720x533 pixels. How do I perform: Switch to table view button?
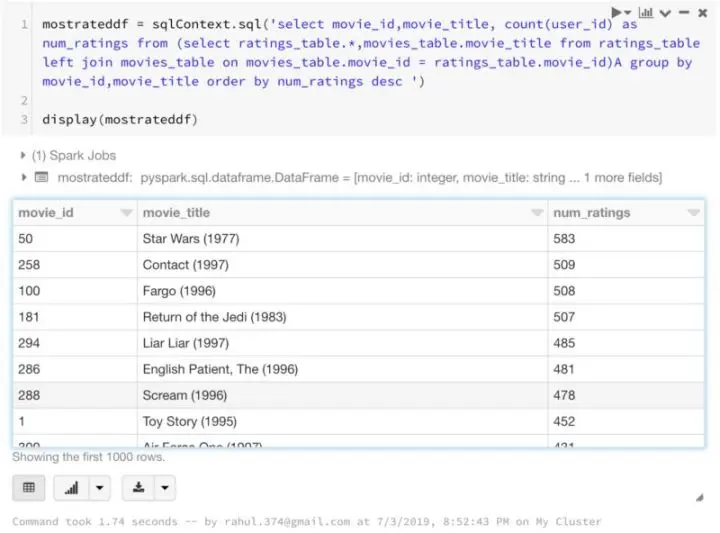pos(28,488)
